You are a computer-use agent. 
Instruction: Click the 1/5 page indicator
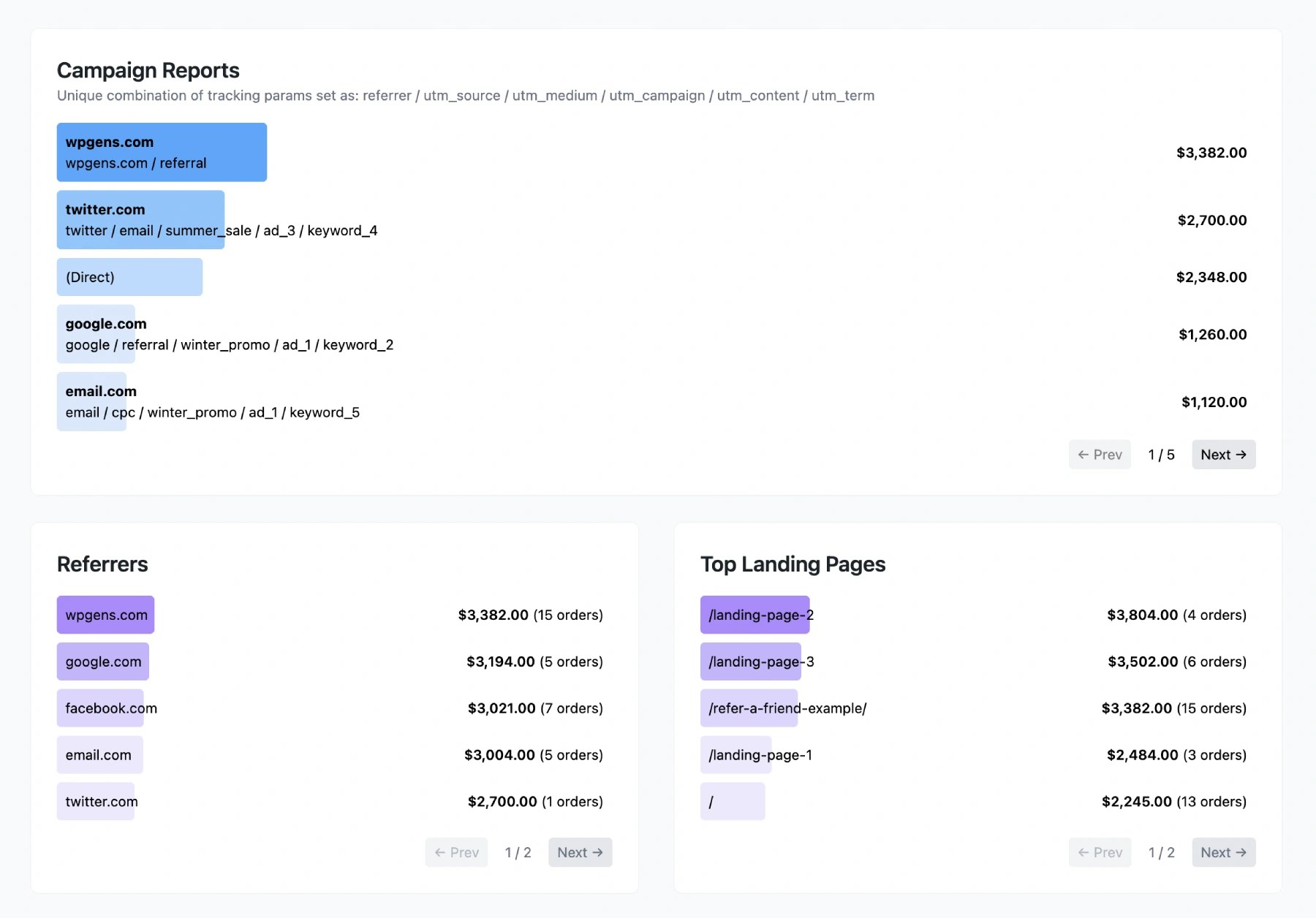tap(1160, 454)
